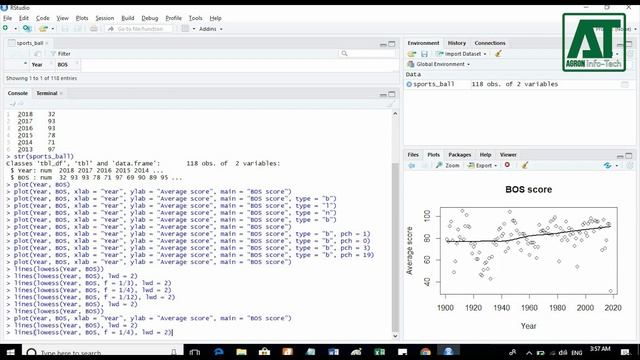
Task: Switch to the Files tab
Action: click(413, 155)
